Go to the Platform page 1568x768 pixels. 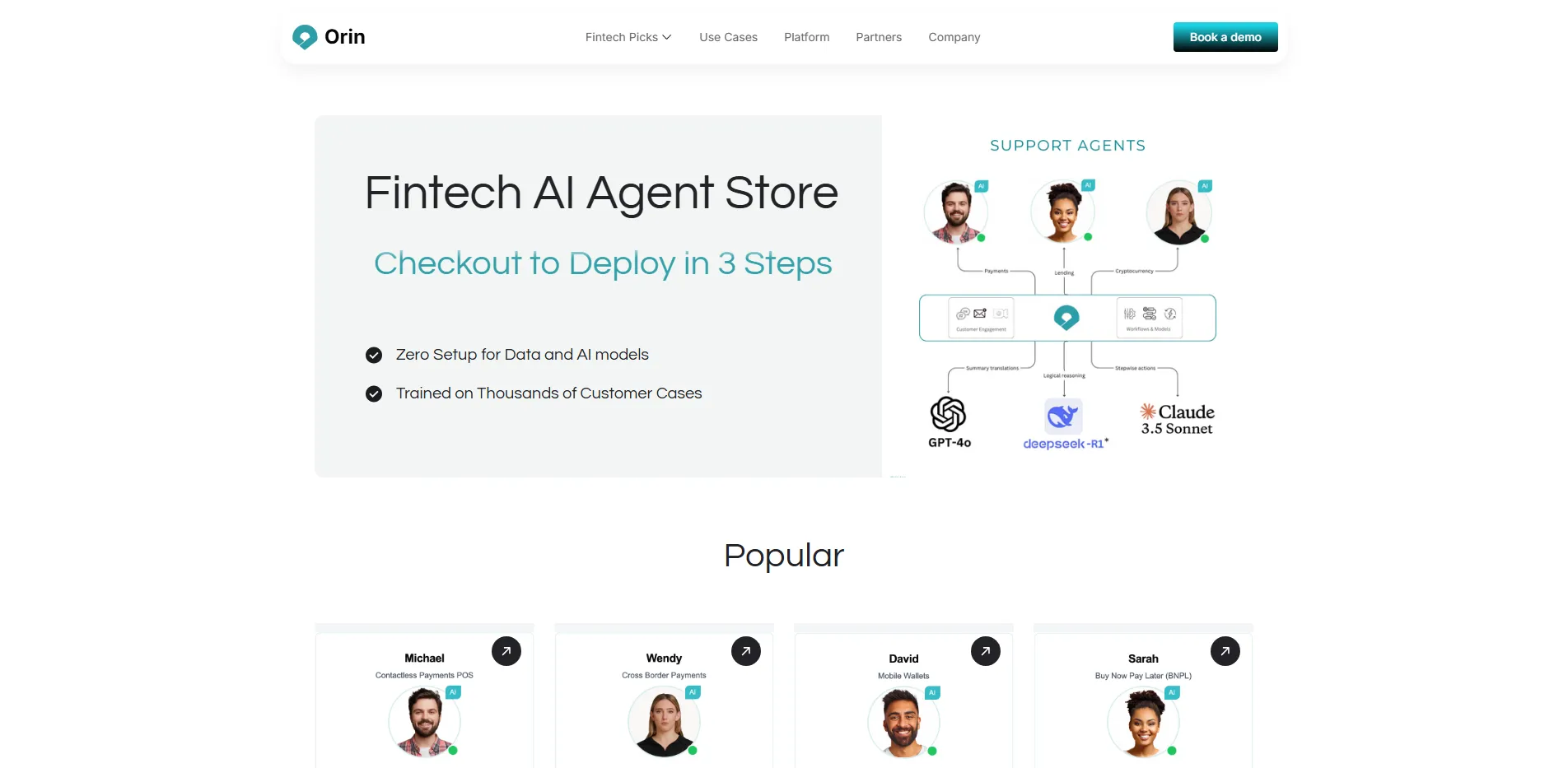pos(806,37)
